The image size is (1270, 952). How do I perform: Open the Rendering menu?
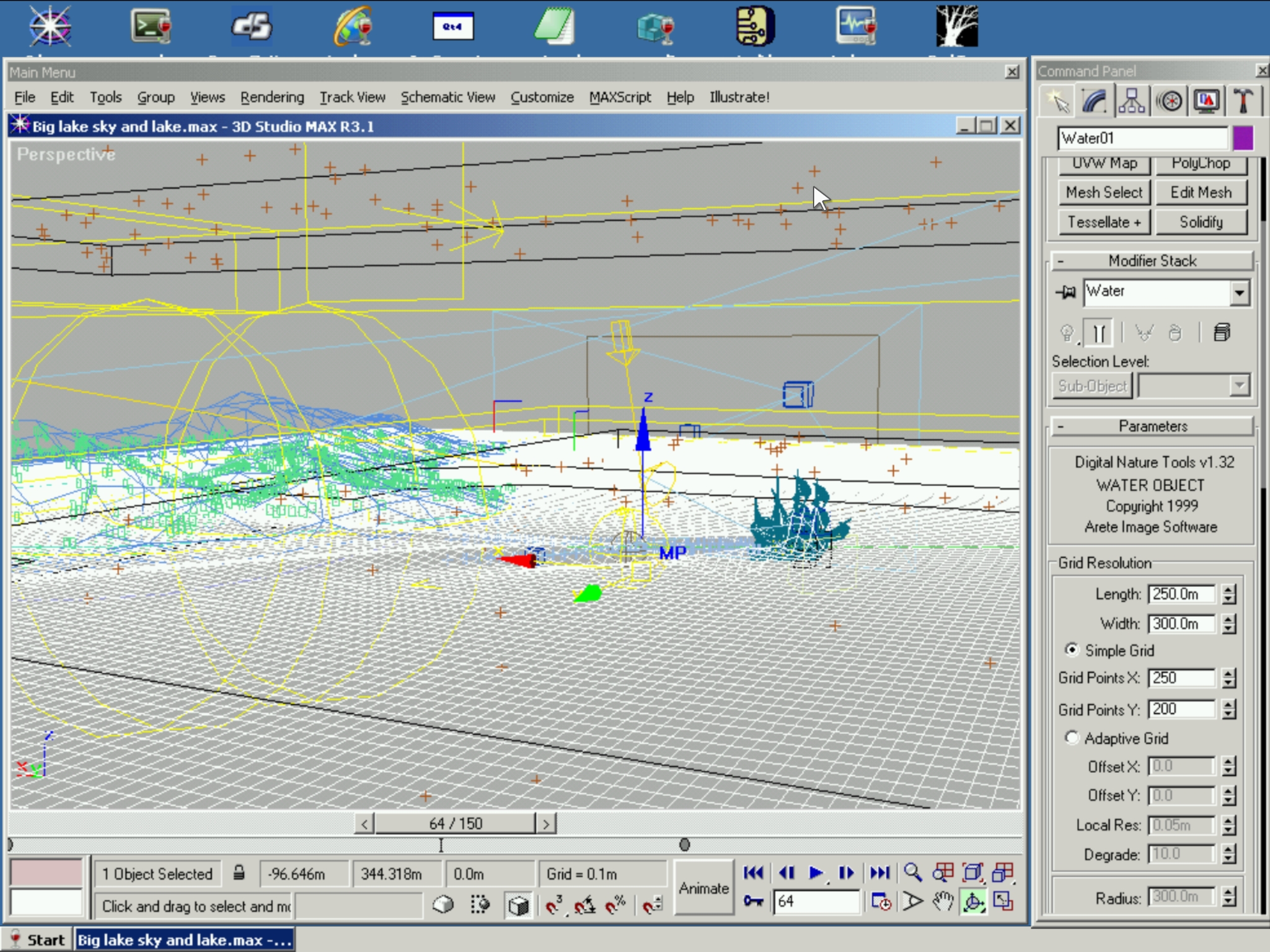click(272, 97)
